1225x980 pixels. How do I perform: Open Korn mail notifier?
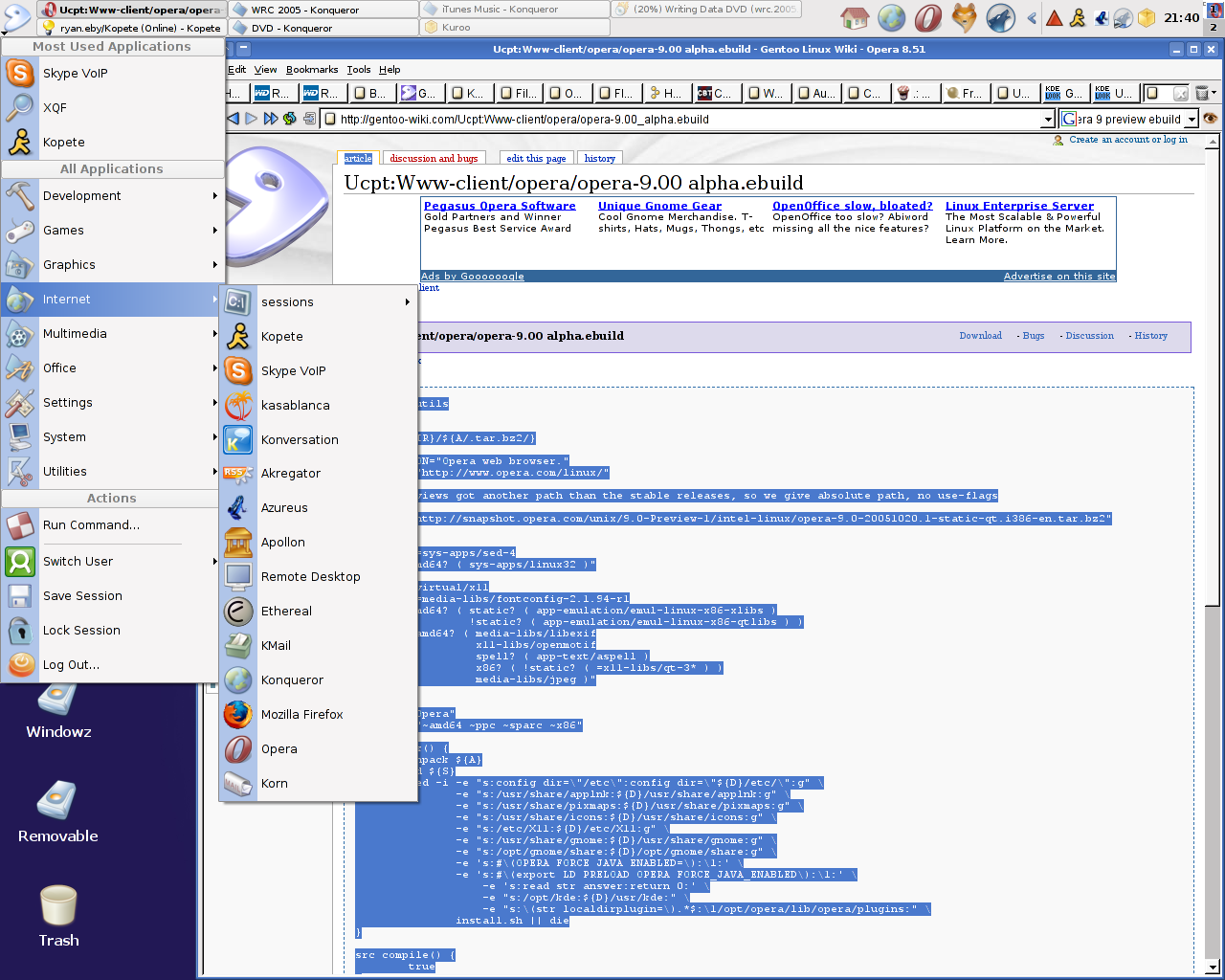click(x=319, y=783)
